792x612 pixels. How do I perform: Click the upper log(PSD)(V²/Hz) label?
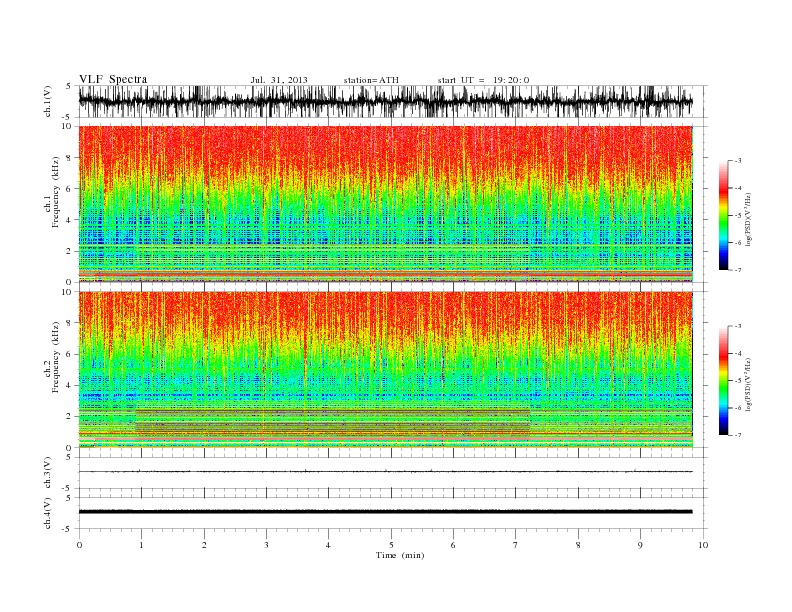click(x=749, y=219)
